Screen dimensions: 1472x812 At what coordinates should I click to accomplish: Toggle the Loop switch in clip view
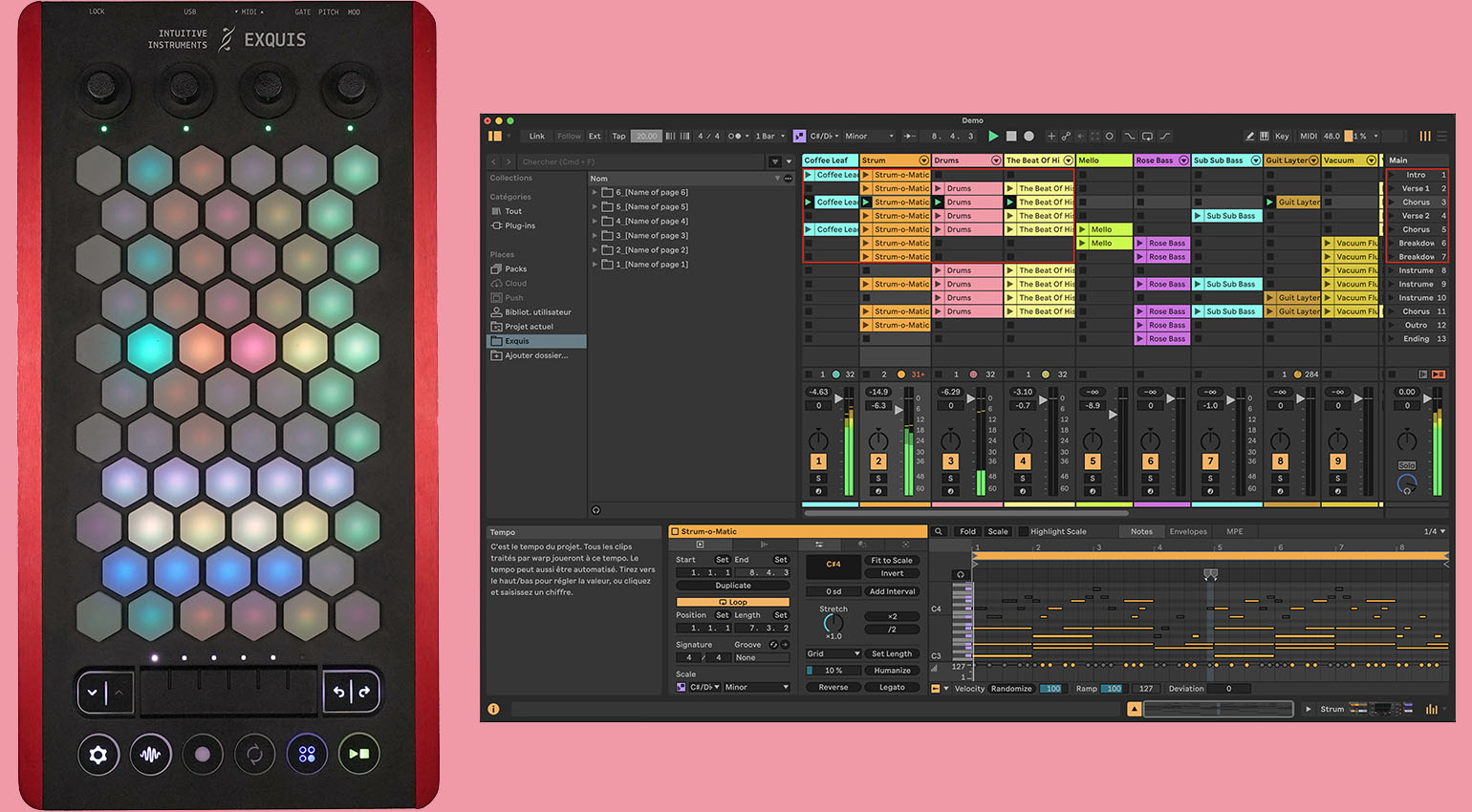click(732, 603)
